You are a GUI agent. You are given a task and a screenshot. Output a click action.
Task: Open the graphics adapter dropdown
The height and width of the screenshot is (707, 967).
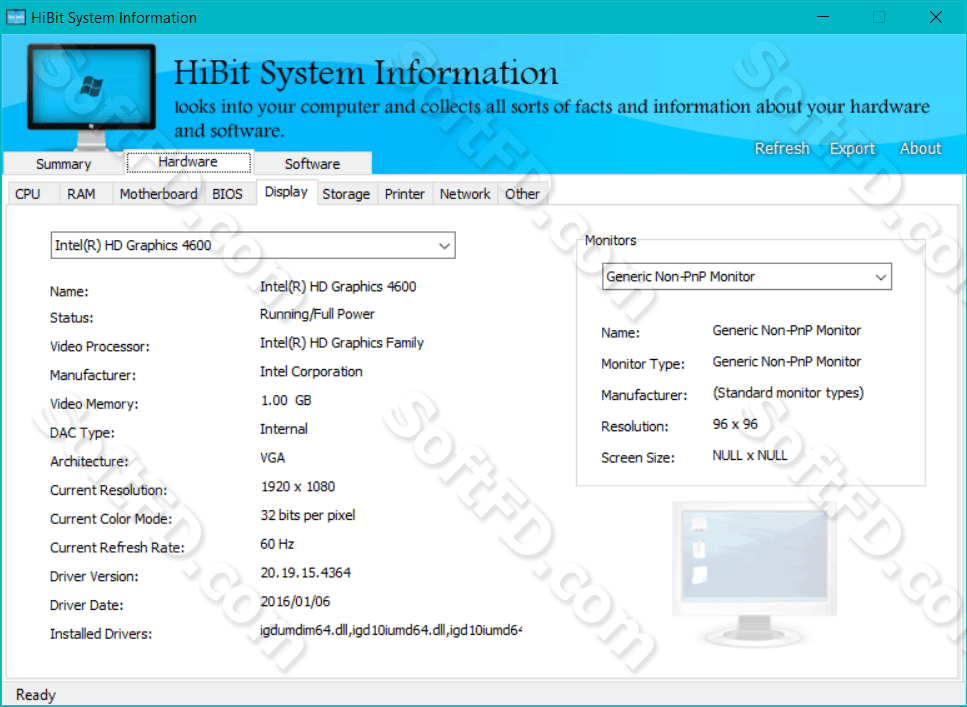coord(253,246)
